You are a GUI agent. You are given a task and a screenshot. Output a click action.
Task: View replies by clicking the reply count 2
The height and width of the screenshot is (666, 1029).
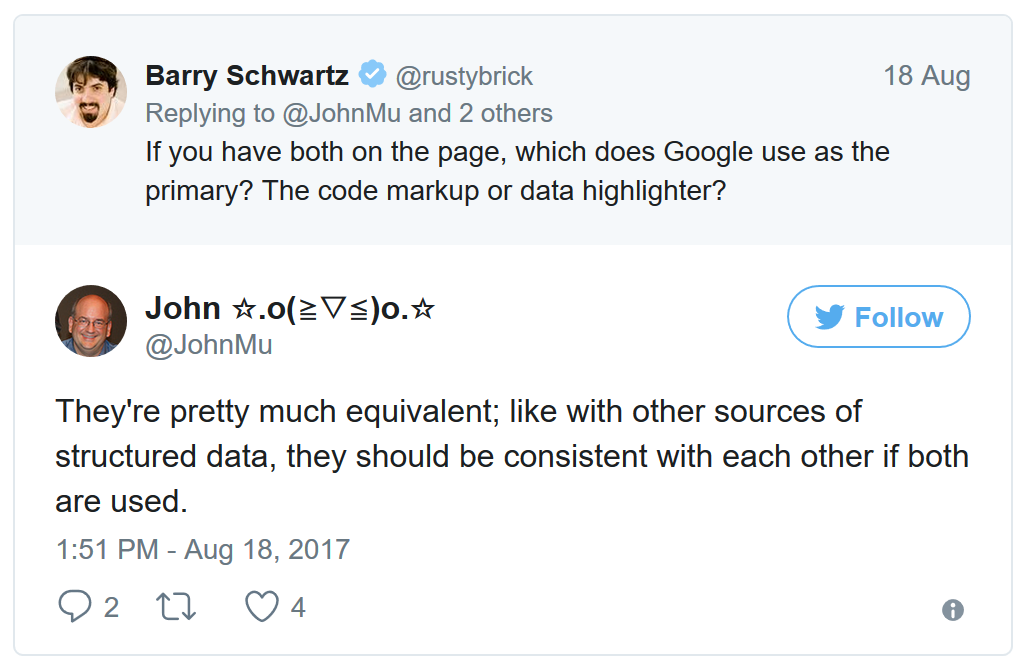click(111, 606)
